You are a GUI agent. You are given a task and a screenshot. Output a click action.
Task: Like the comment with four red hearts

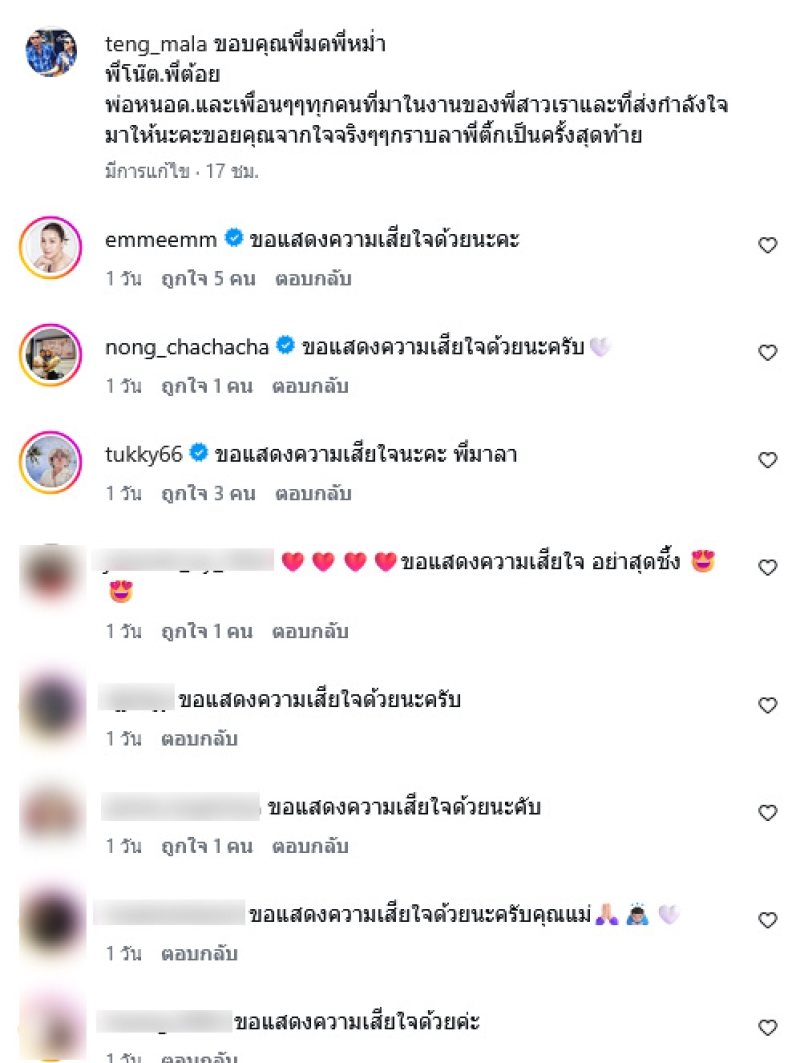(x=767, y=567)
